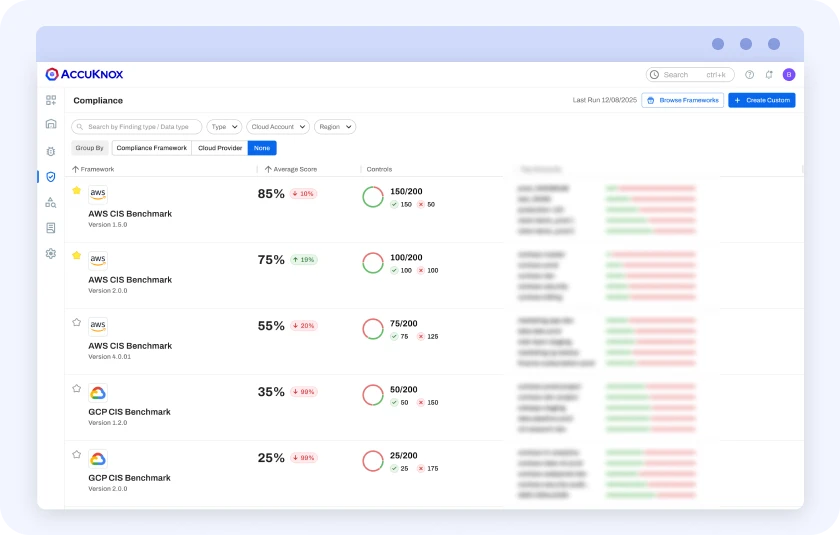Screen dimensions: 840x535
Task: Click the 35% average score
Action: [271, 392]
